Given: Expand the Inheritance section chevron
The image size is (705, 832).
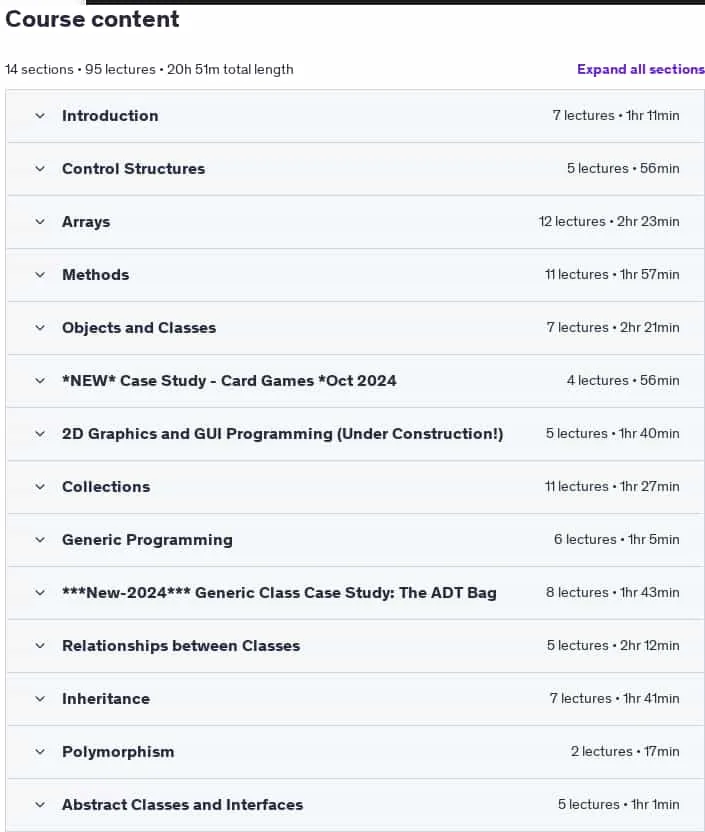Looking at the screenshot, I should 40,699.
